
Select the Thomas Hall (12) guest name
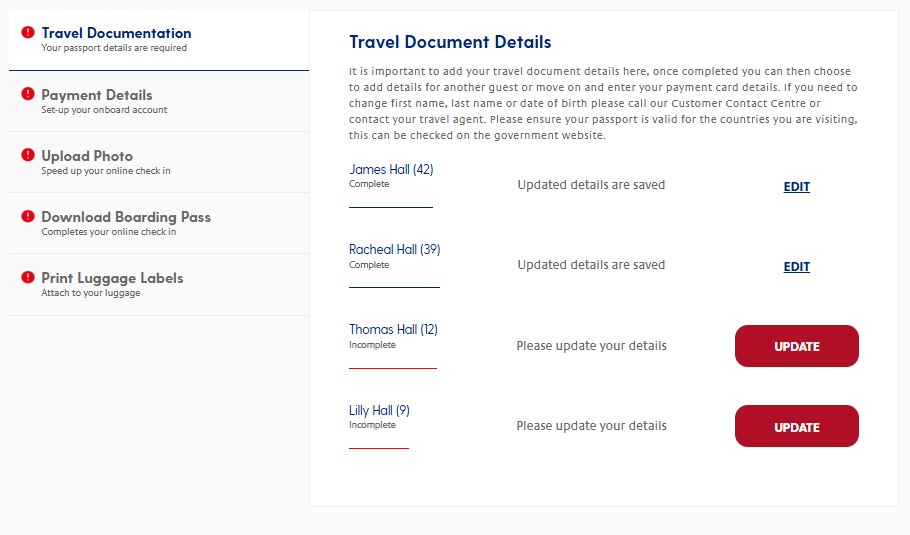pos(393,330)
